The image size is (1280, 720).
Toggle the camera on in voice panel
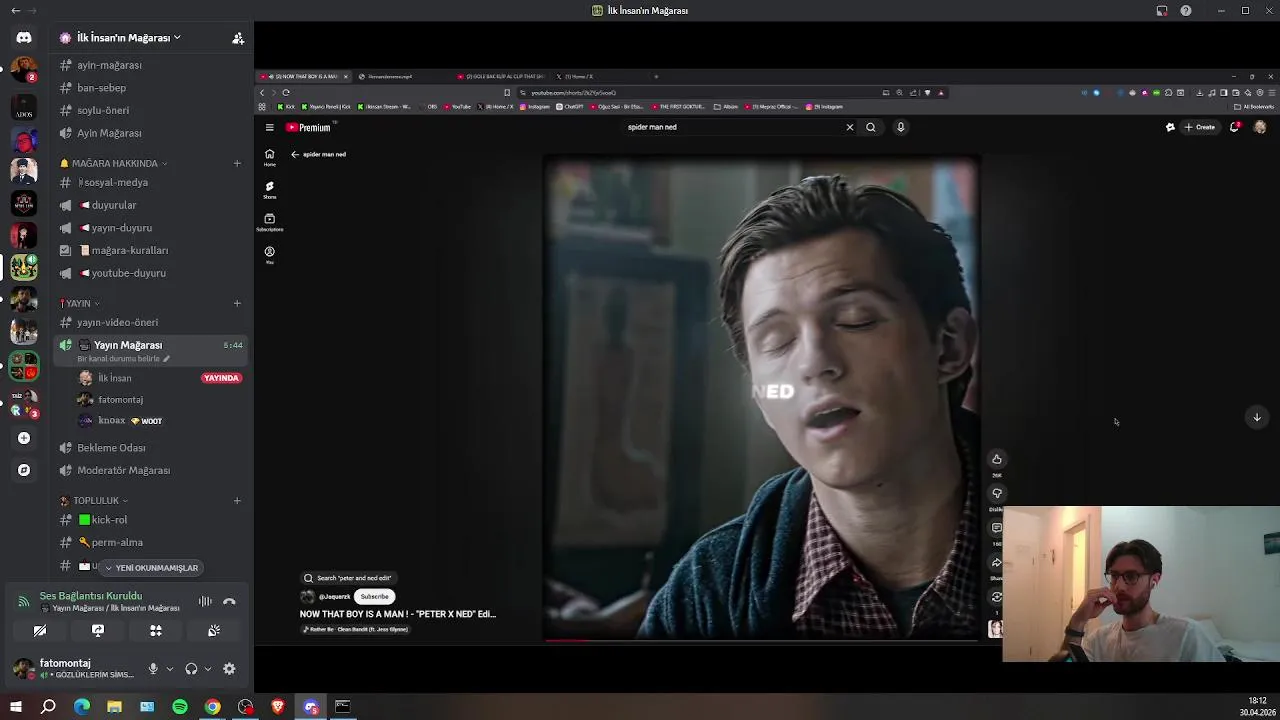coord(40,631)
